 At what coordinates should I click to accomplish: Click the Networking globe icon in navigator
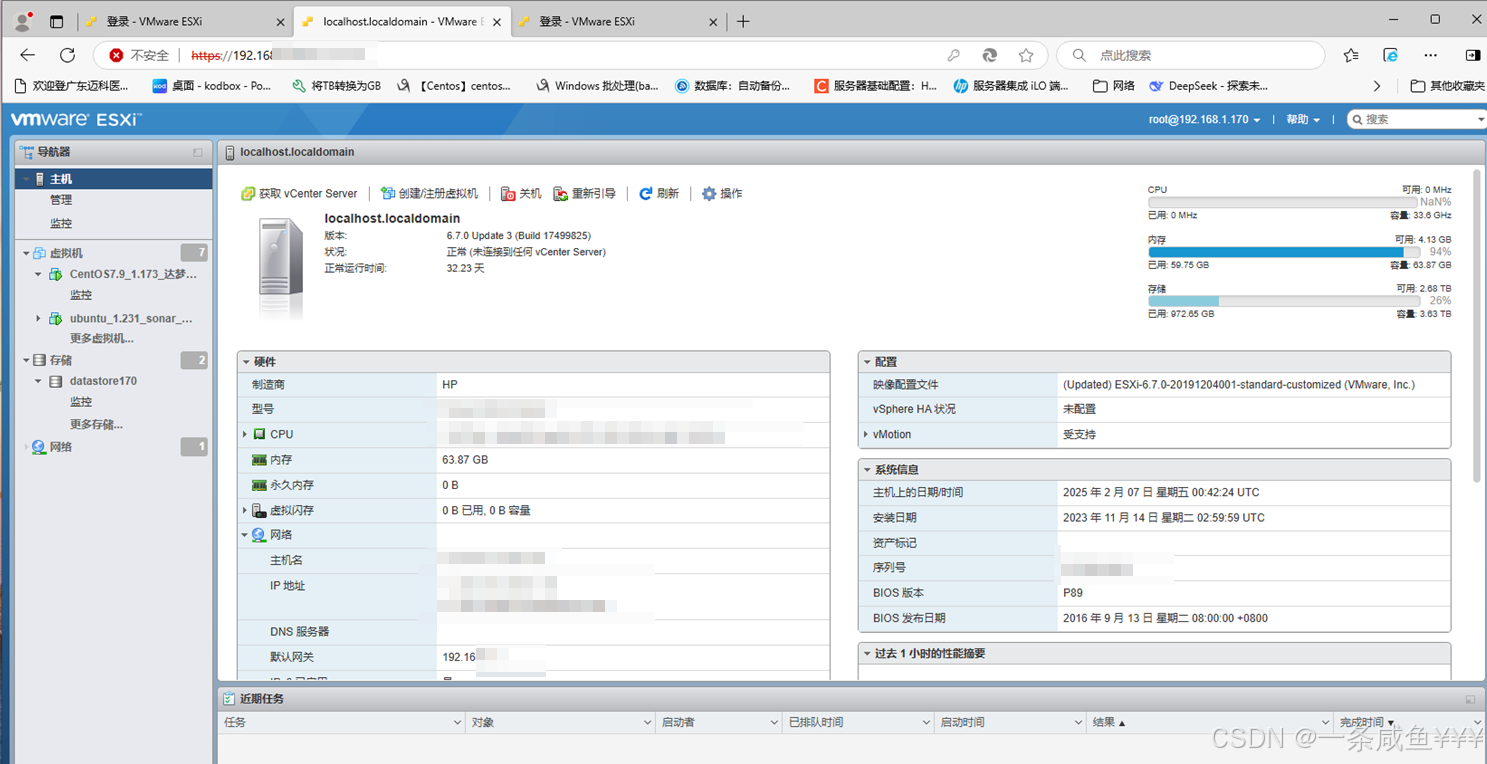click(39, 447)
